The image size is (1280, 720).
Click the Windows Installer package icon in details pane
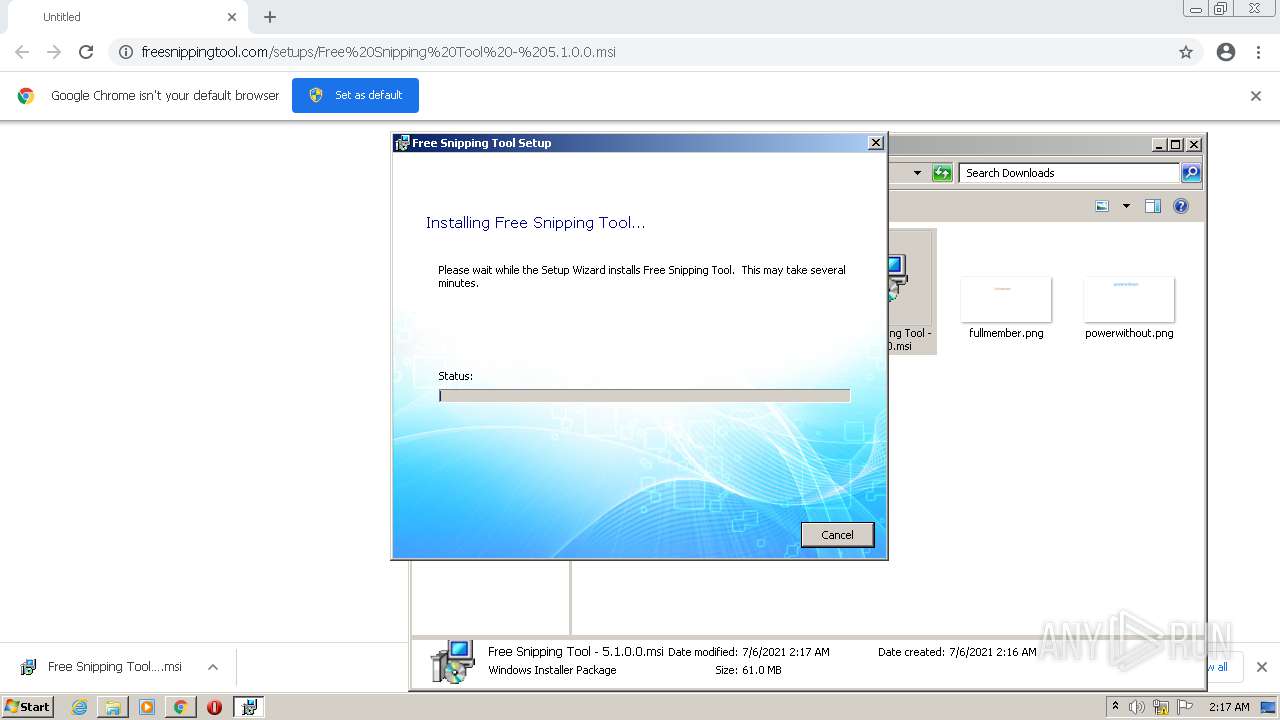[452, 661]
